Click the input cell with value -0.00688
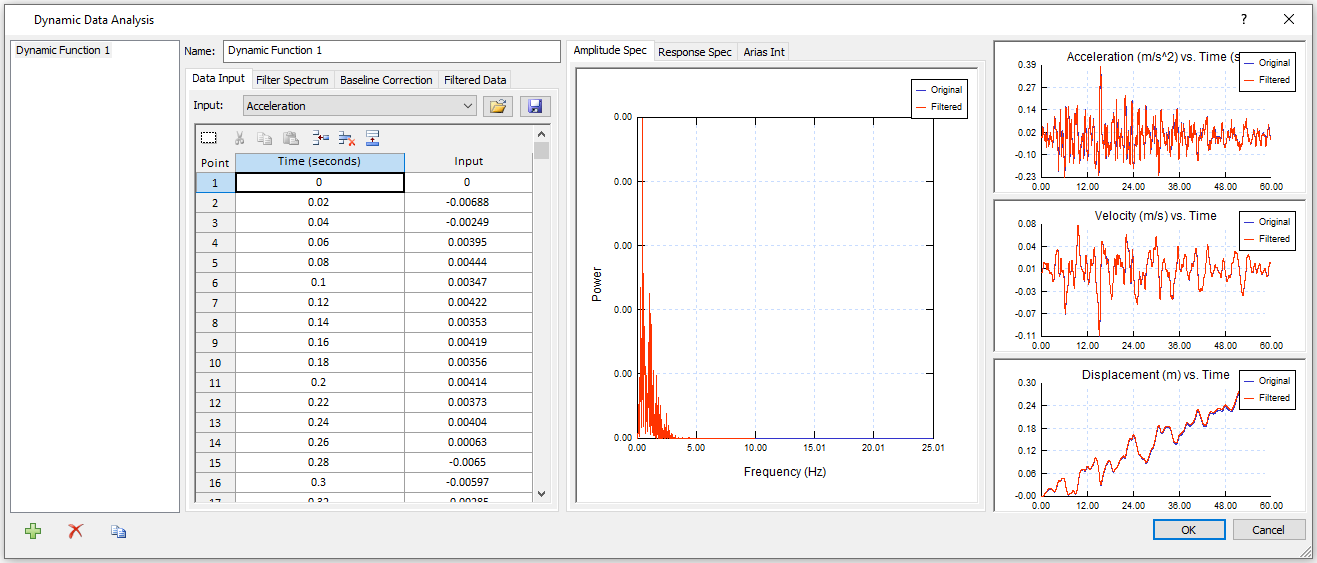The width and height of the screenshot is (1317, 563). pyautogui.click(x=469, y=202)
